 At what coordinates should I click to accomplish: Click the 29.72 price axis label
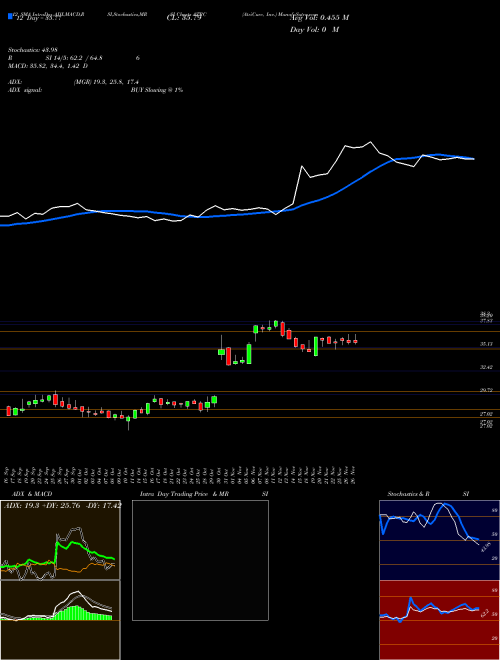486,390
